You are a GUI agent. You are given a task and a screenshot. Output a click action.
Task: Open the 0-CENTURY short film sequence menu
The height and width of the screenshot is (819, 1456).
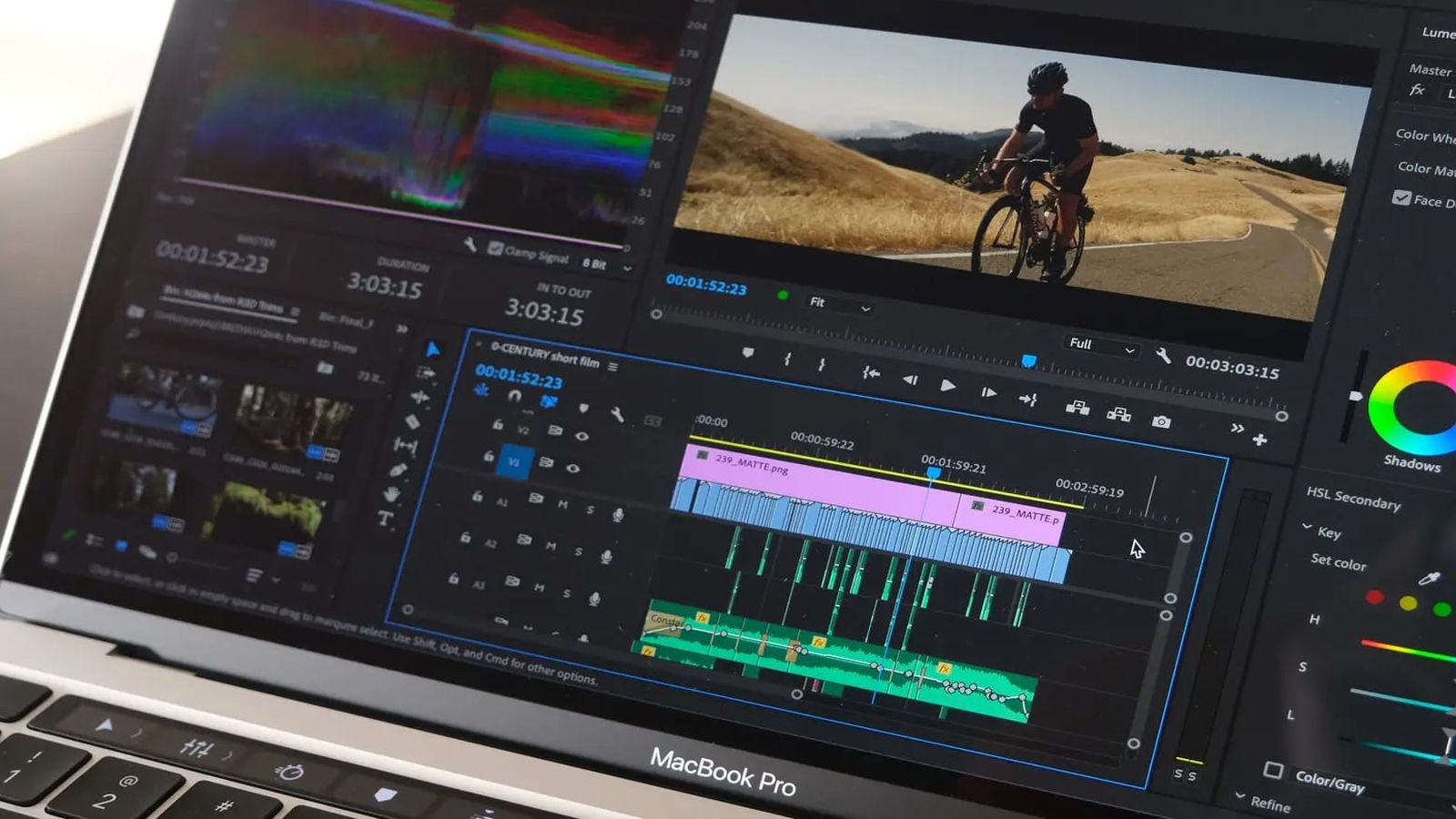tap(612, 366)
